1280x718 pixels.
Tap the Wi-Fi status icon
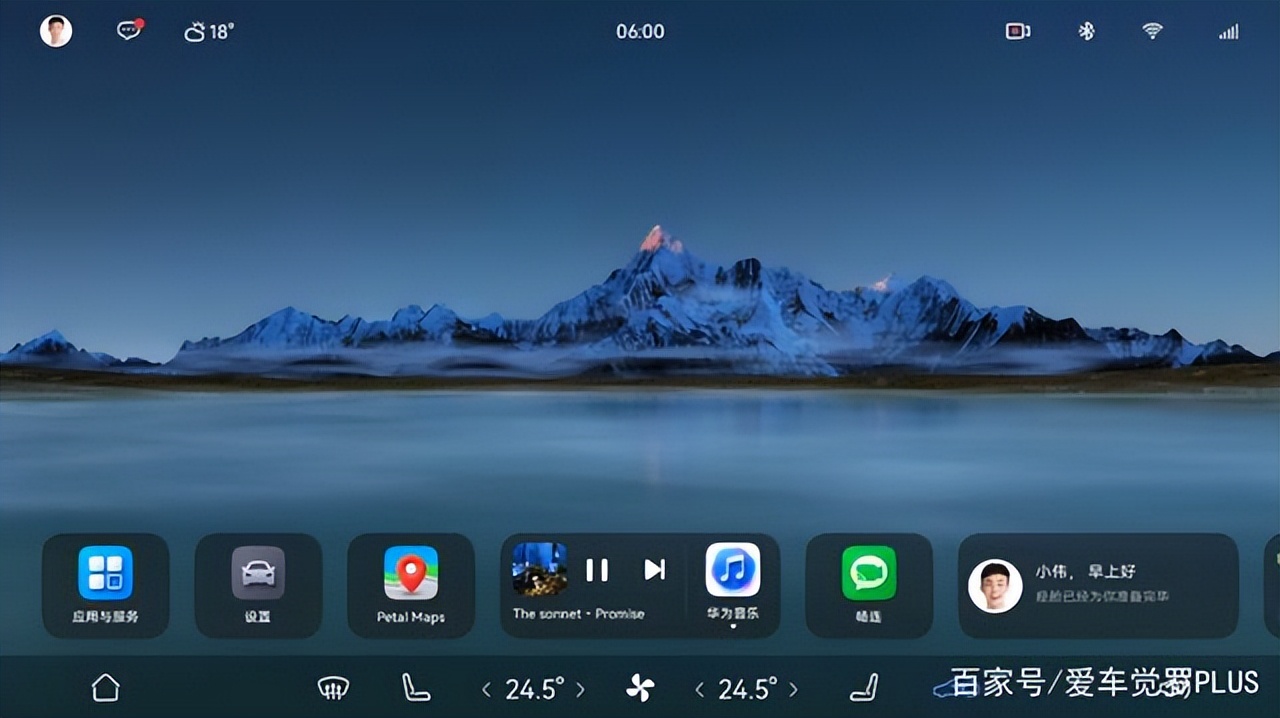pyautogui.click(x=1153, y=31)
